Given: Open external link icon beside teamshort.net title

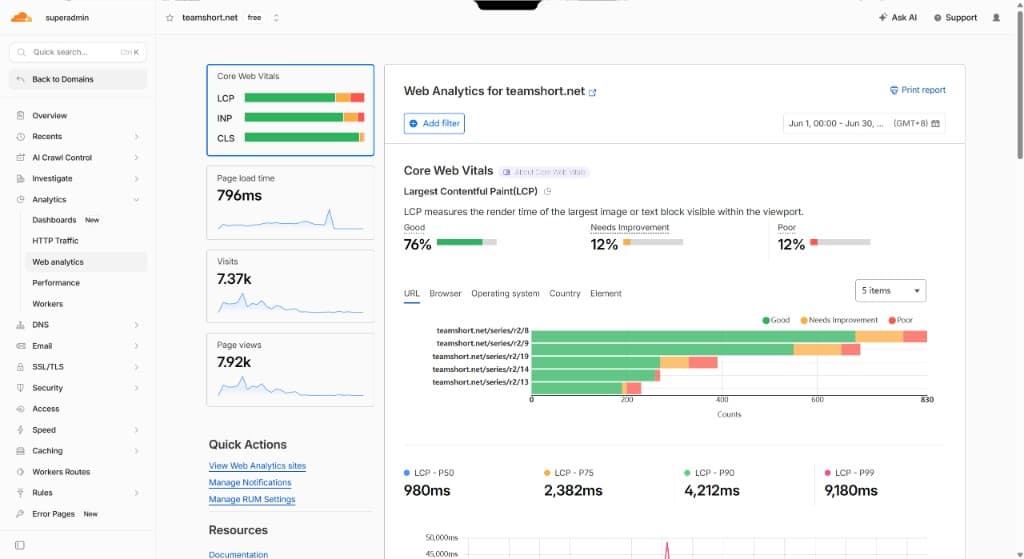Looking at the screenshot, I should (x=592, y=92).
